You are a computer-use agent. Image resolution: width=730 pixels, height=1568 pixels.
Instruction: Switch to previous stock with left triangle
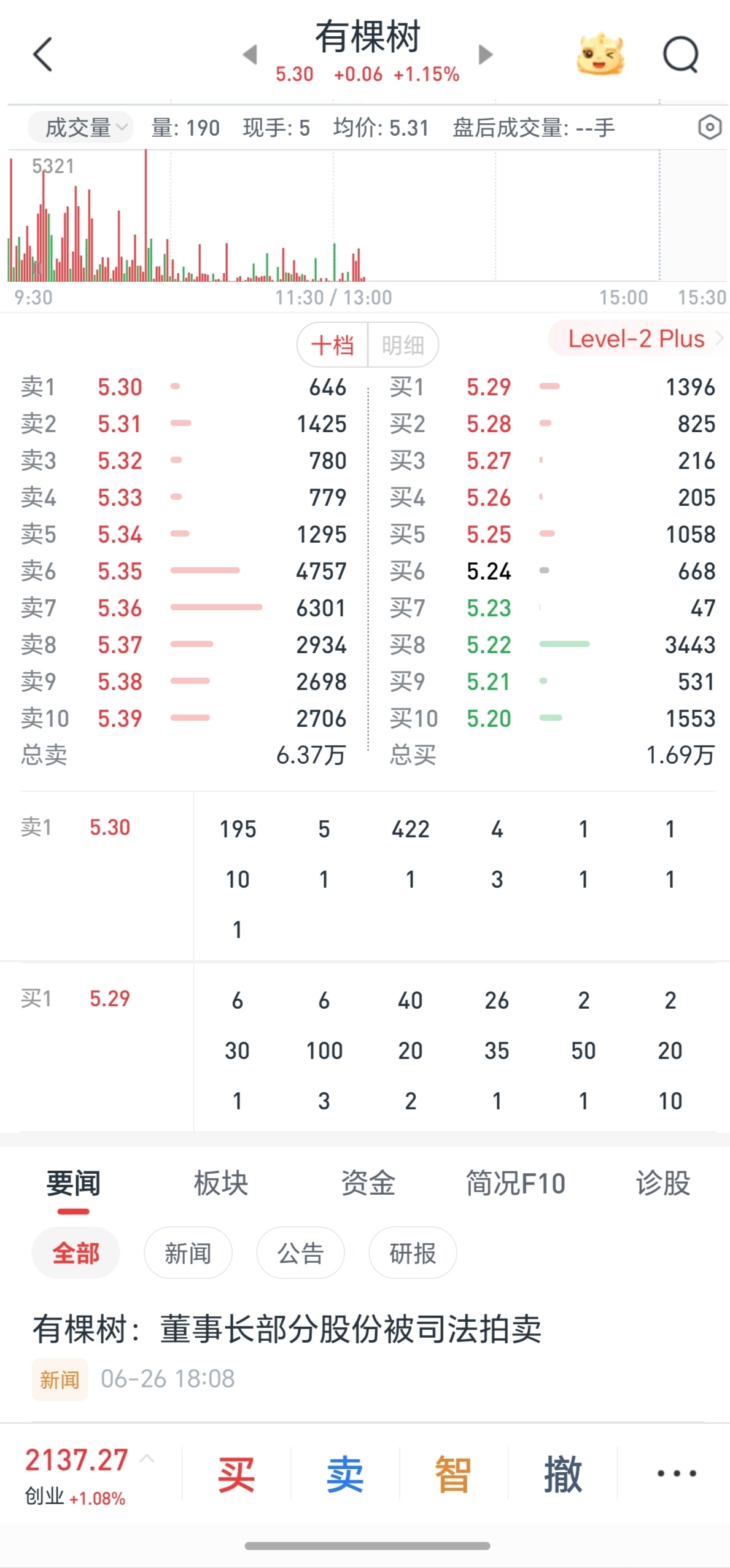(x=250, y=55)
